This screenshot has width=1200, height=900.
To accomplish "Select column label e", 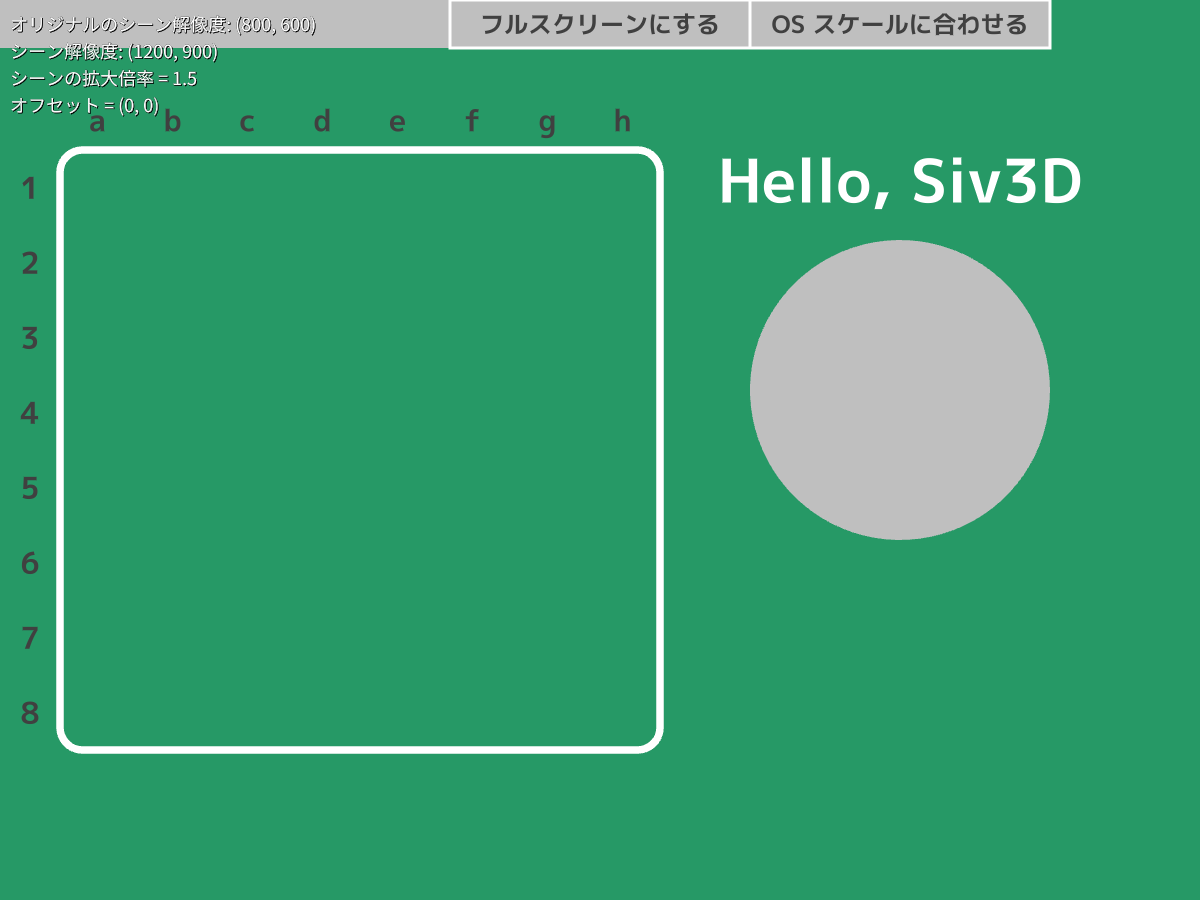I will tap(397, 123).
